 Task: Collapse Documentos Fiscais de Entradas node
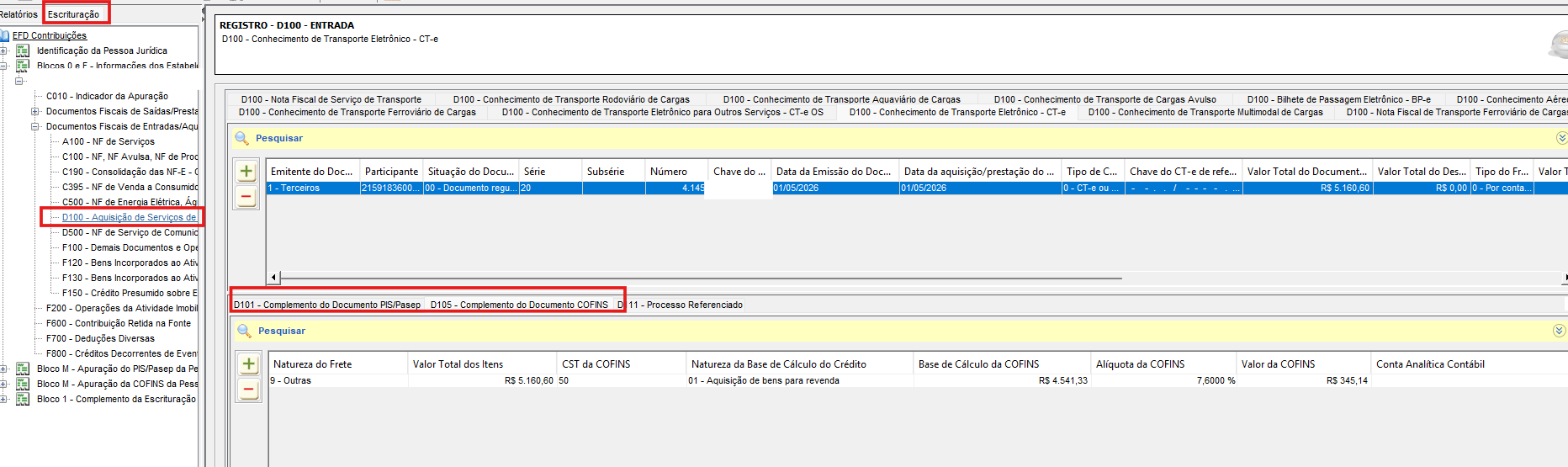tap(35, 126)
